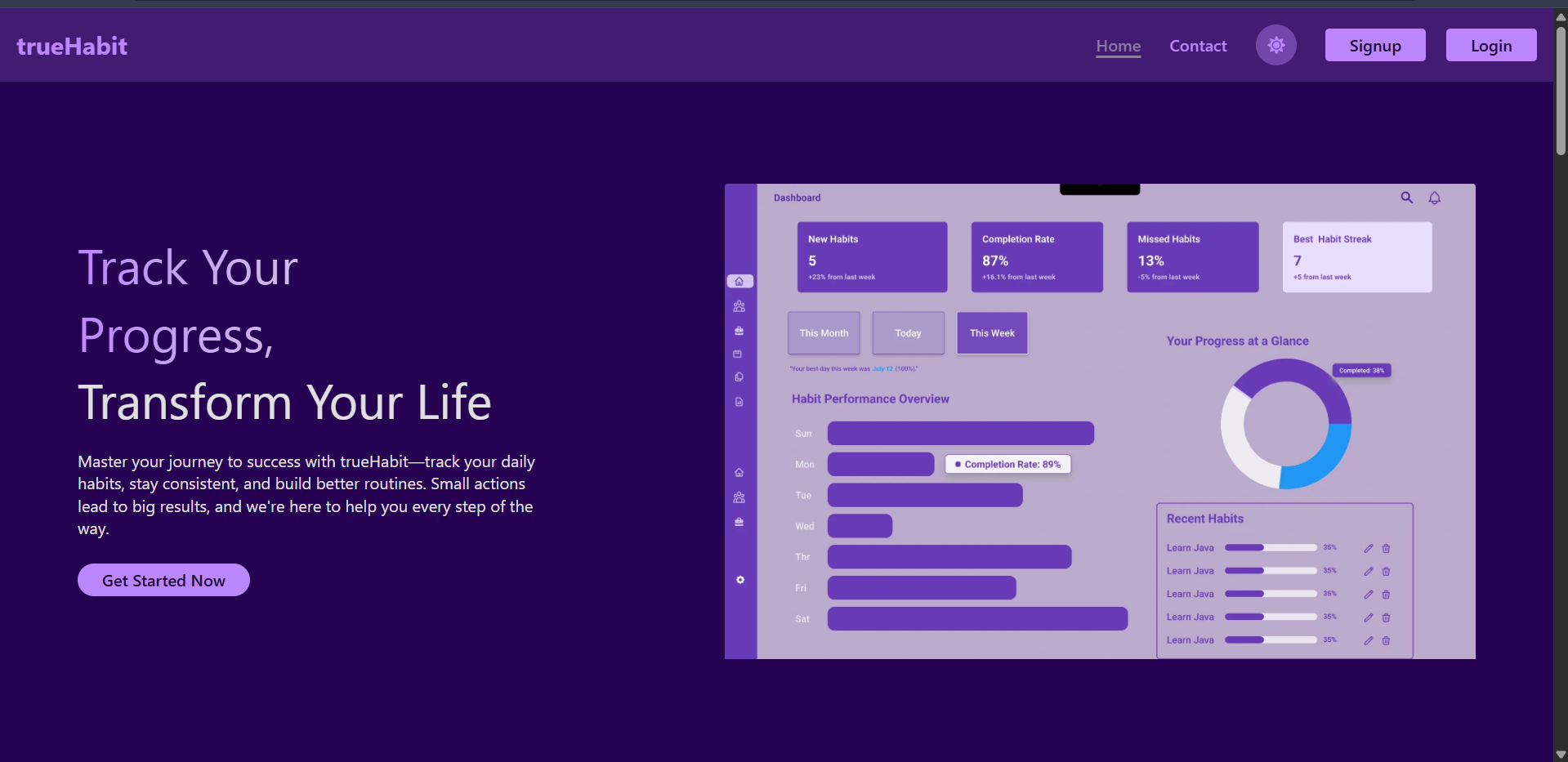This screenshot has height=762, width=1568.
Task: Click the Recent Habits heading
Action: tap(1204, 519)
